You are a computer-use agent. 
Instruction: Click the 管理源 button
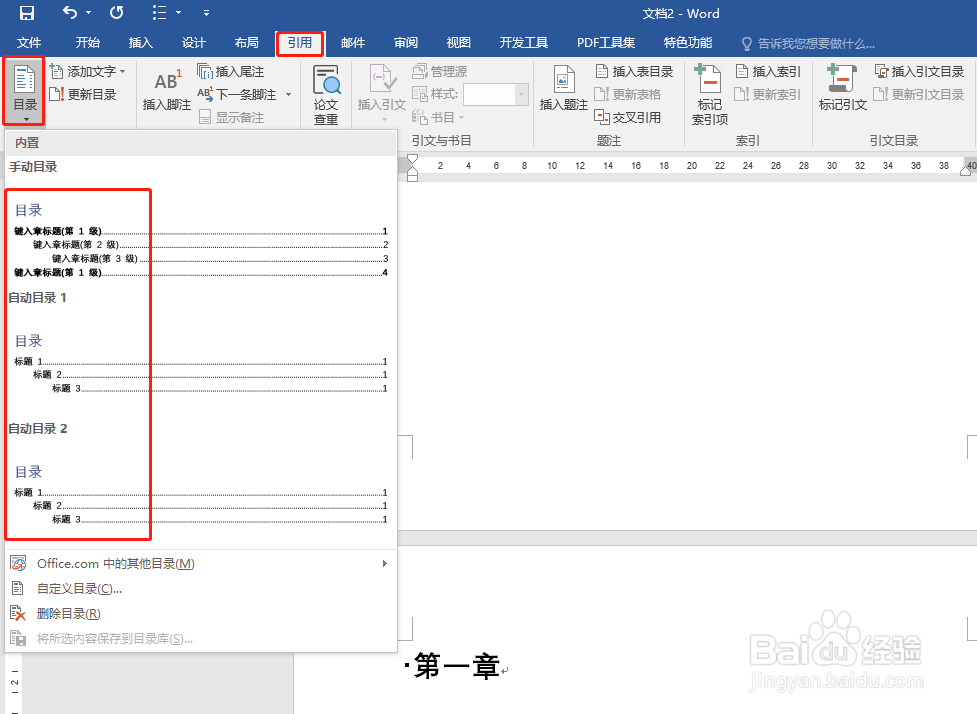[x=439, y=72]
